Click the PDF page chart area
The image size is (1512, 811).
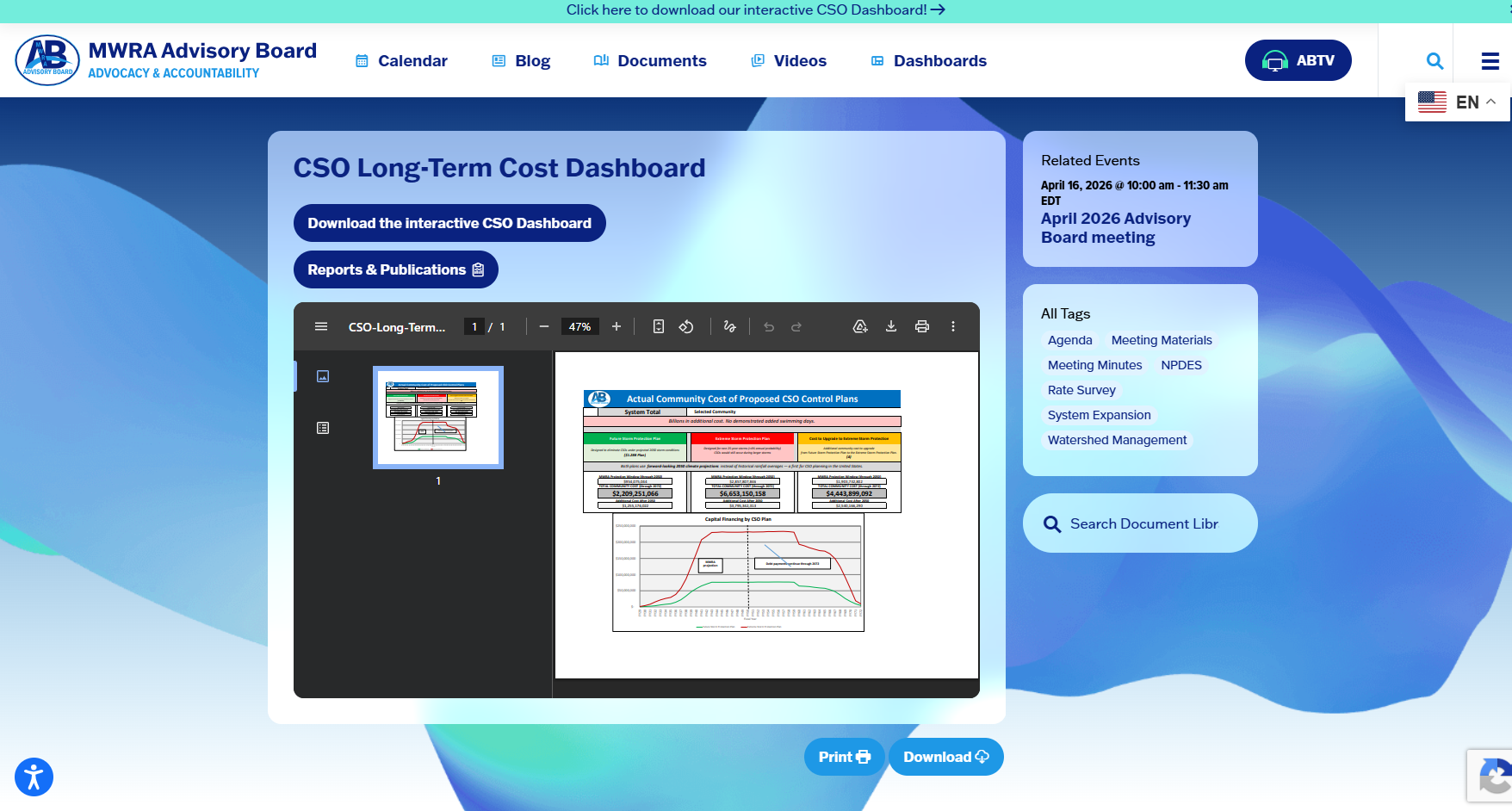click(738, 573)
